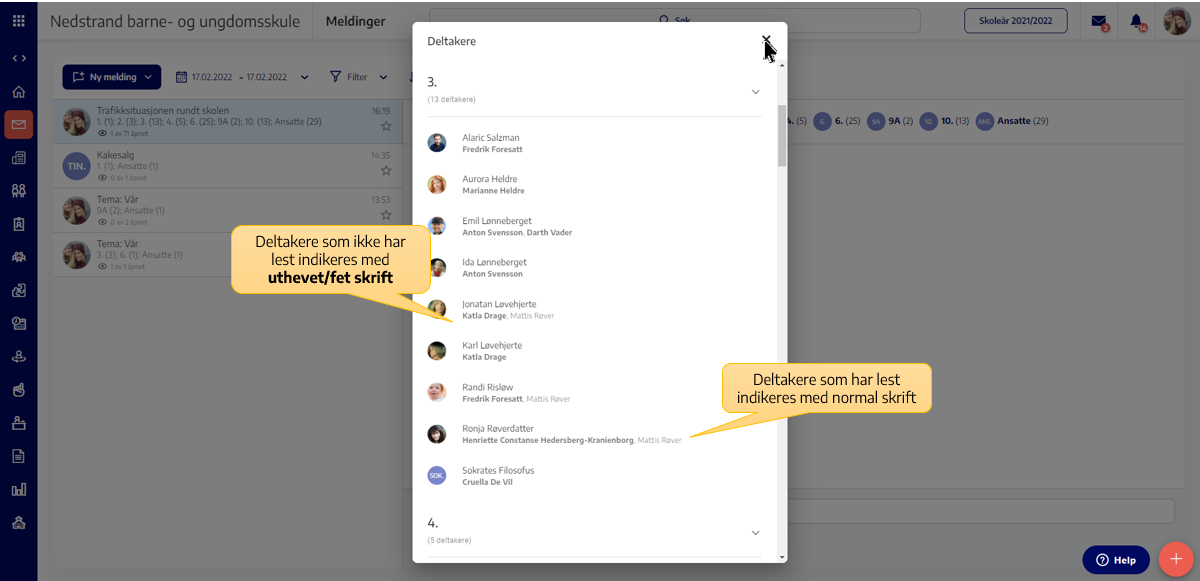
Task: Open the app grid menu icon
Action: 19,21
